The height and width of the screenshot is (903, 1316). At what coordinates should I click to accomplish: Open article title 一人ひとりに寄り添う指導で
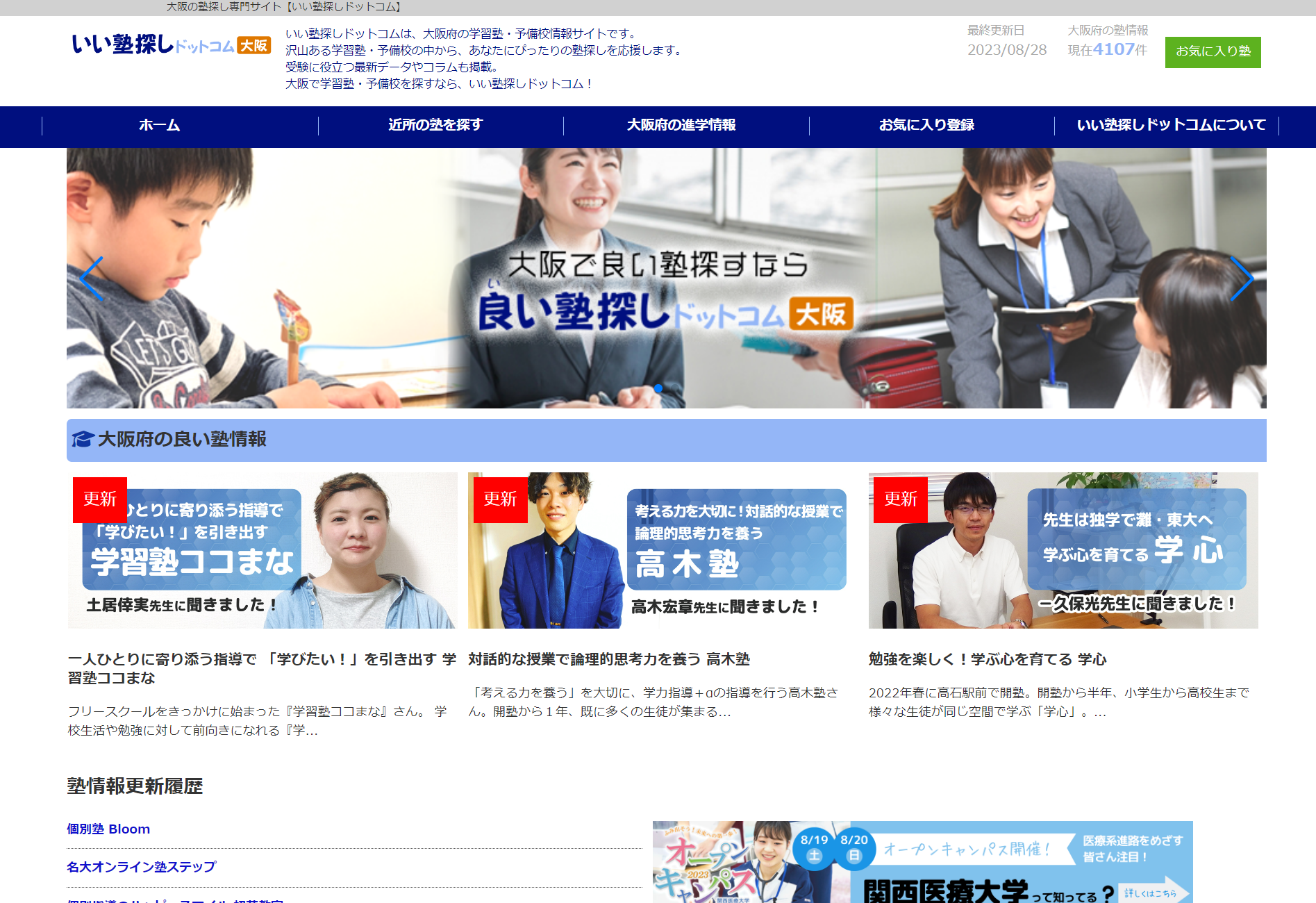262,668
